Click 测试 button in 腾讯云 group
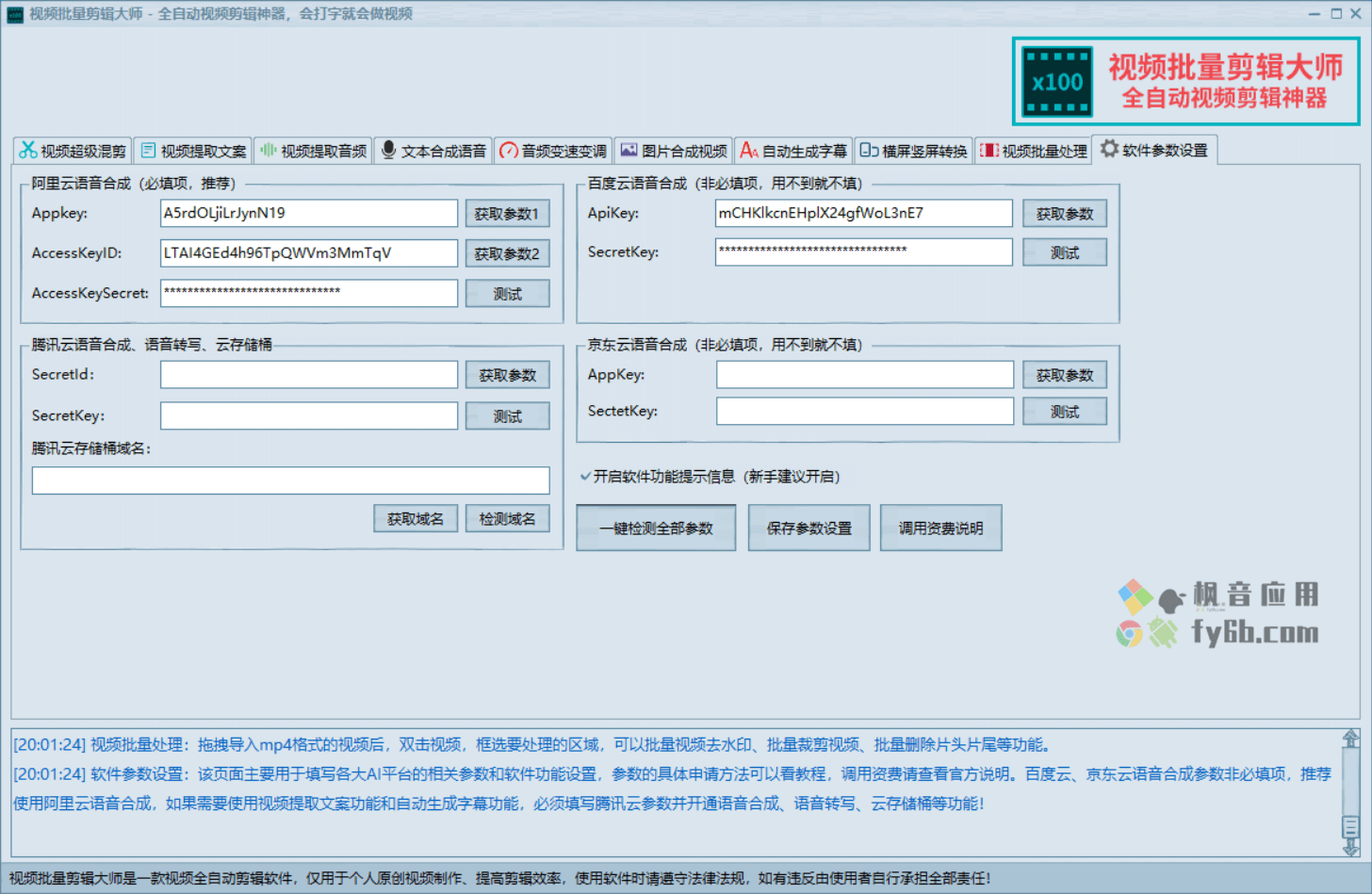 coord(507,416)
